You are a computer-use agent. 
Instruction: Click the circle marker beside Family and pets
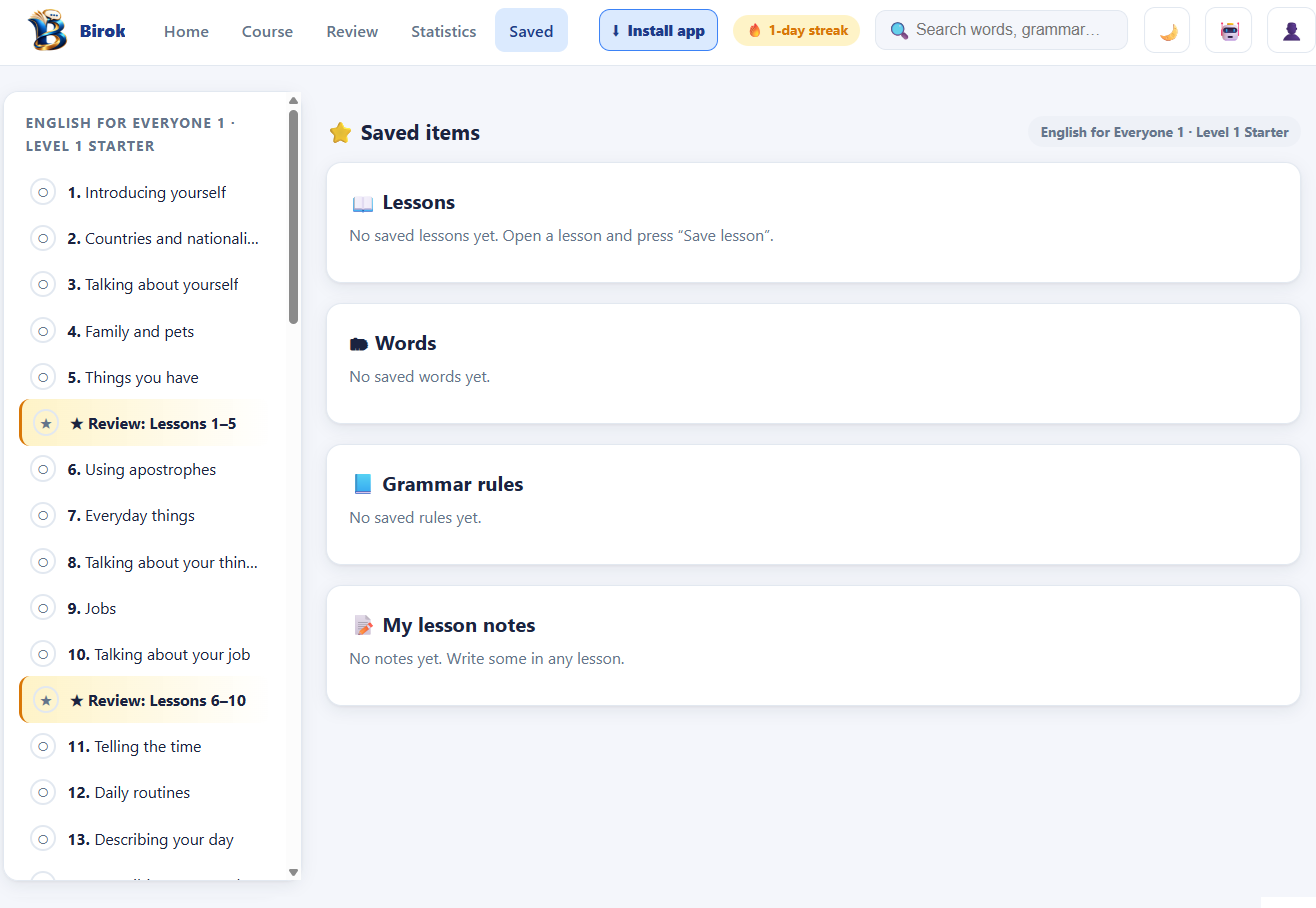(x=43, y=331)
